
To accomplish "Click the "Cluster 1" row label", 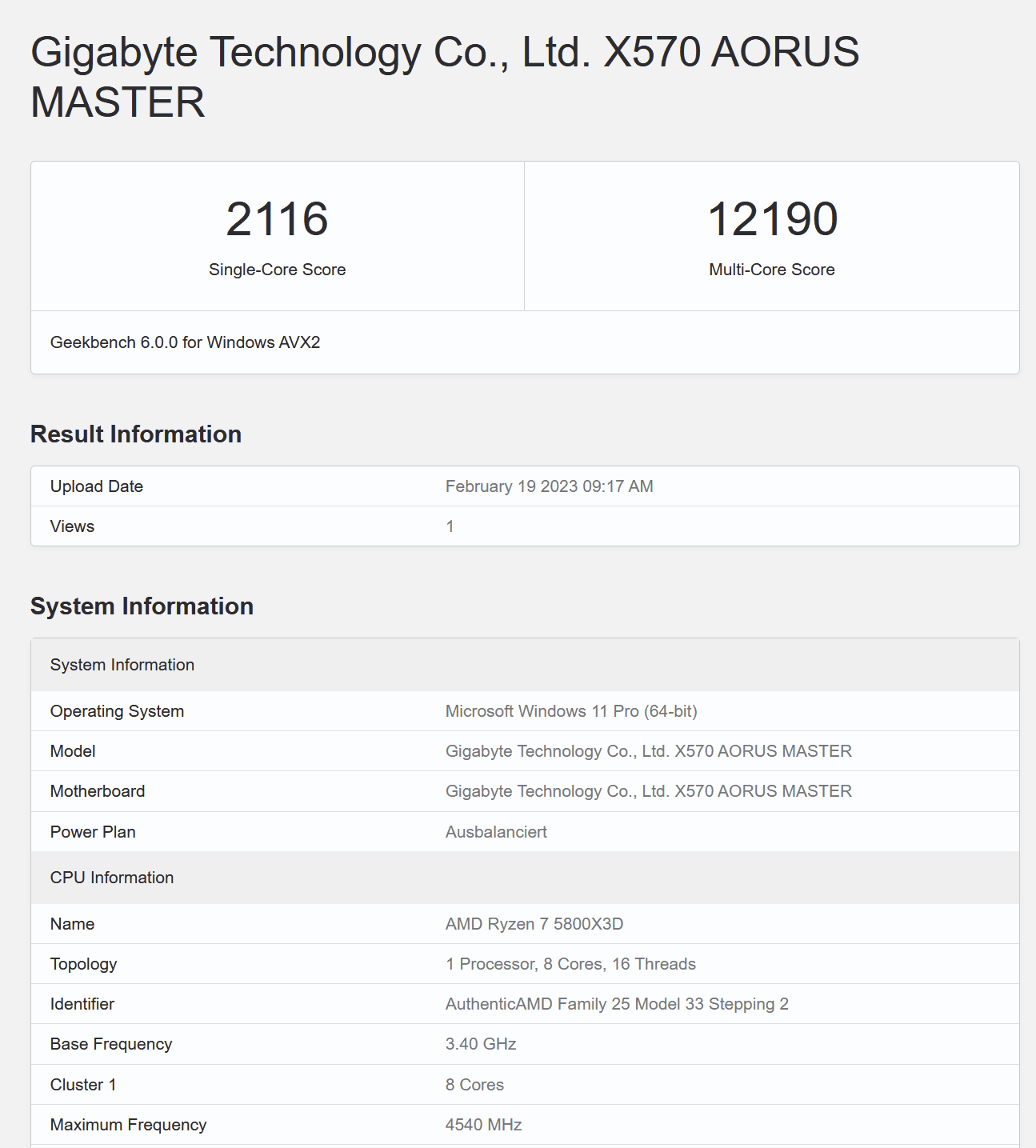I will [83, 1085].
